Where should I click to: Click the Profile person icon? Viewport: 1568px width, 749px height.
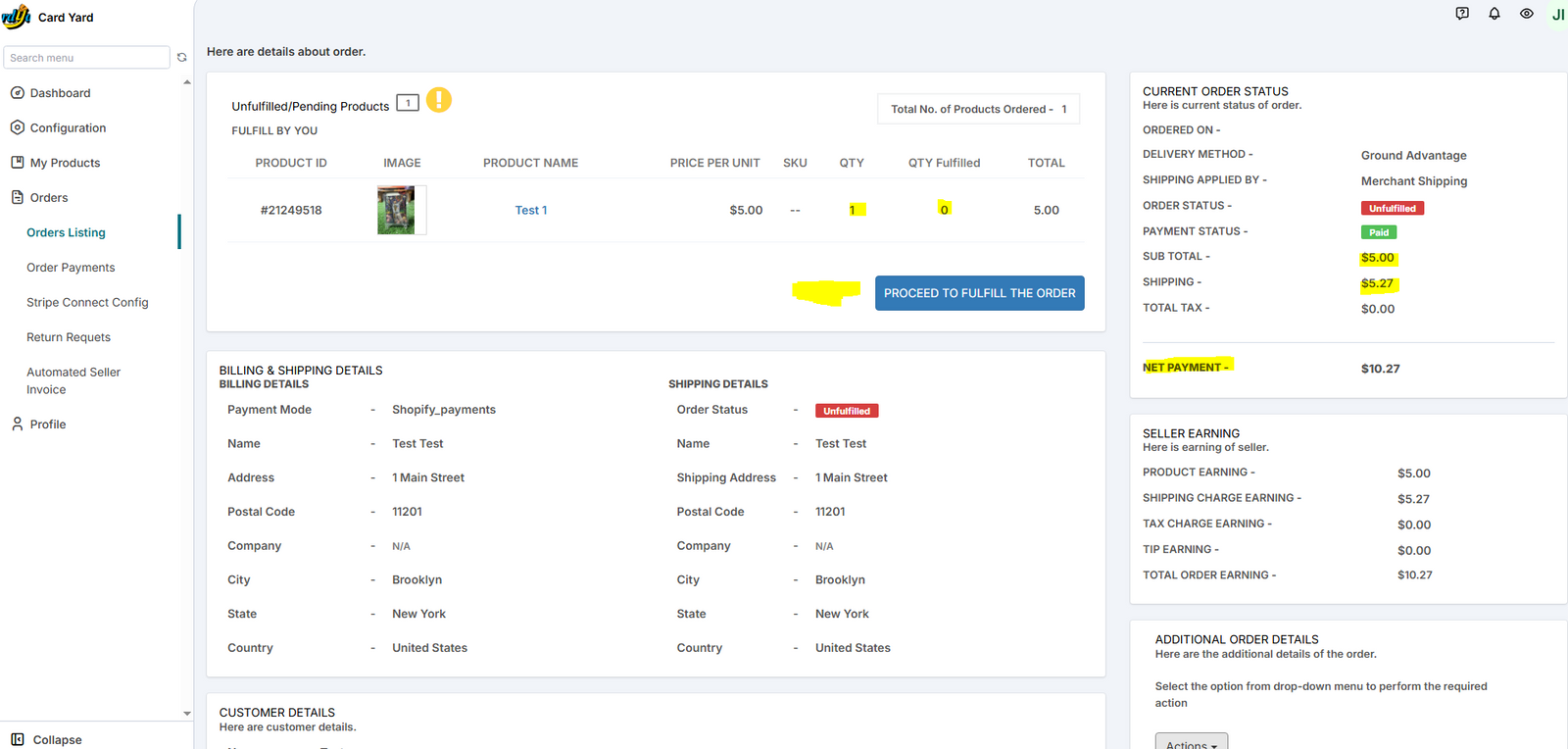click(17, 424)
